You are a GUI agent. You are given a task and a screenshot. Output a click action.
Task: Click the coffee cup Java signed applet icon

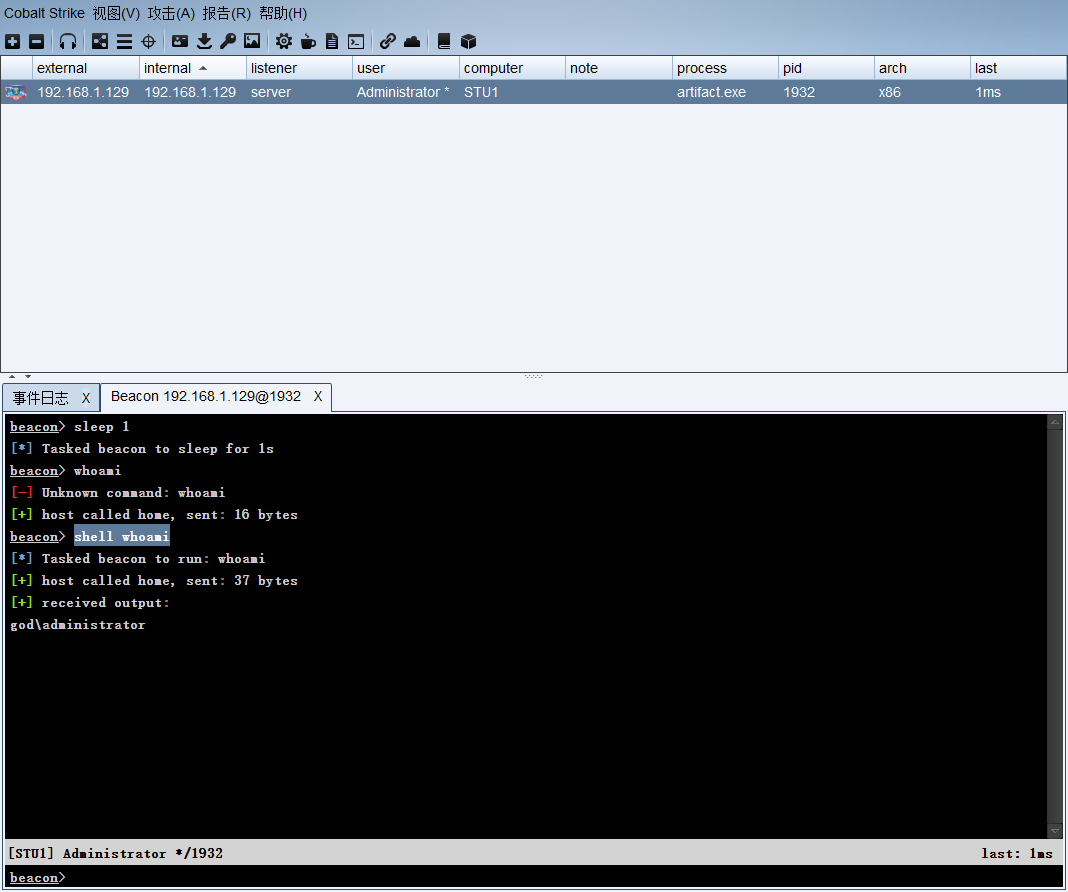[x=308, y=42]
